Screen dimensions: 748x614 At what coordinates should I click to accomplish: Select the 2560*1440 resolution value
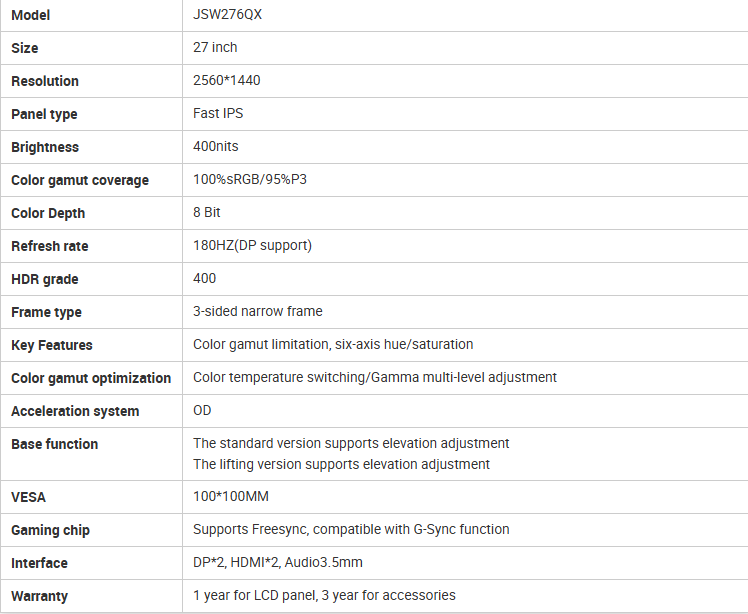click(227, 81)
